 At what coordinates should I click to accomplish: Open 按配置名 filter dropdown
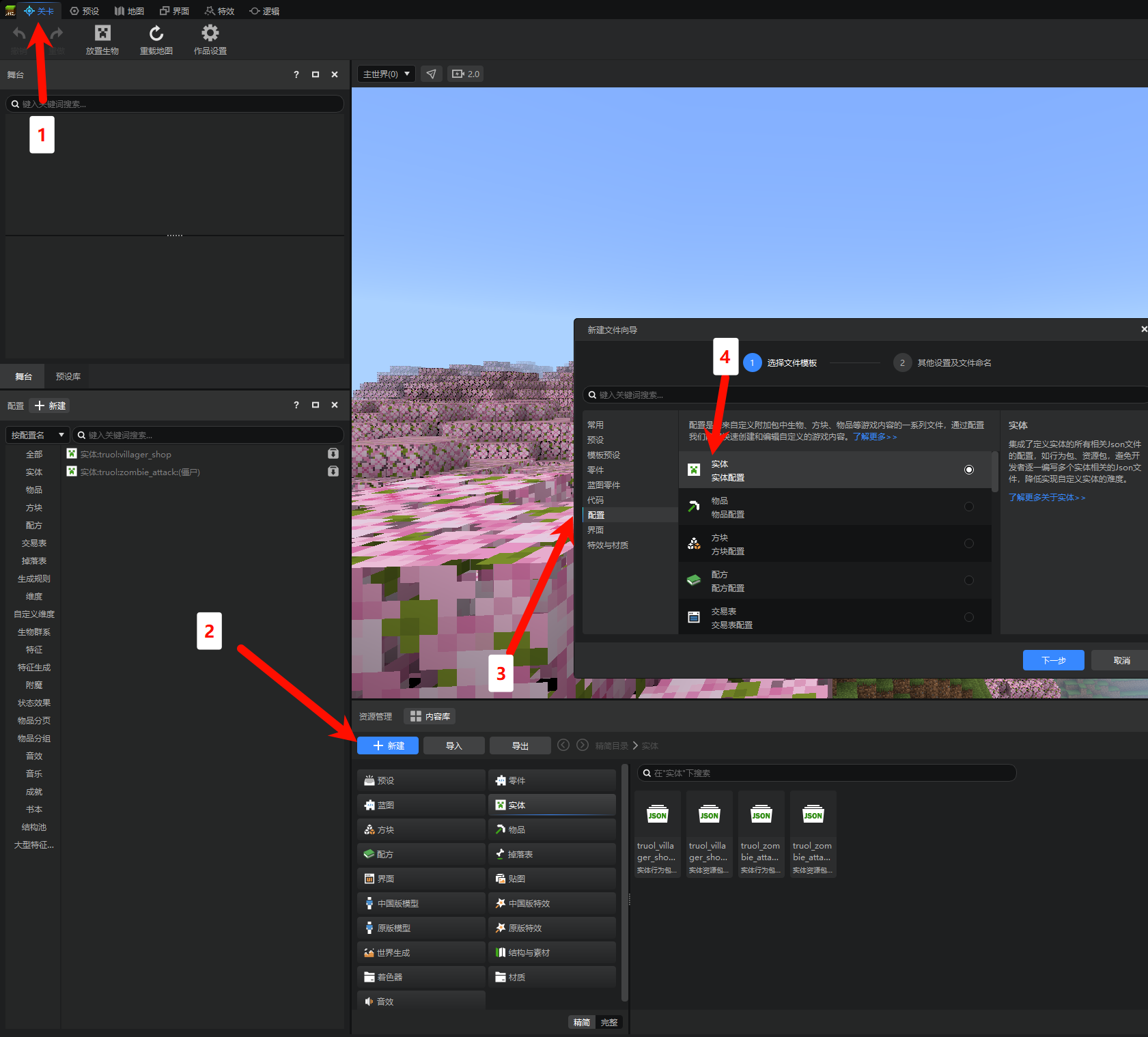[38, 435]
